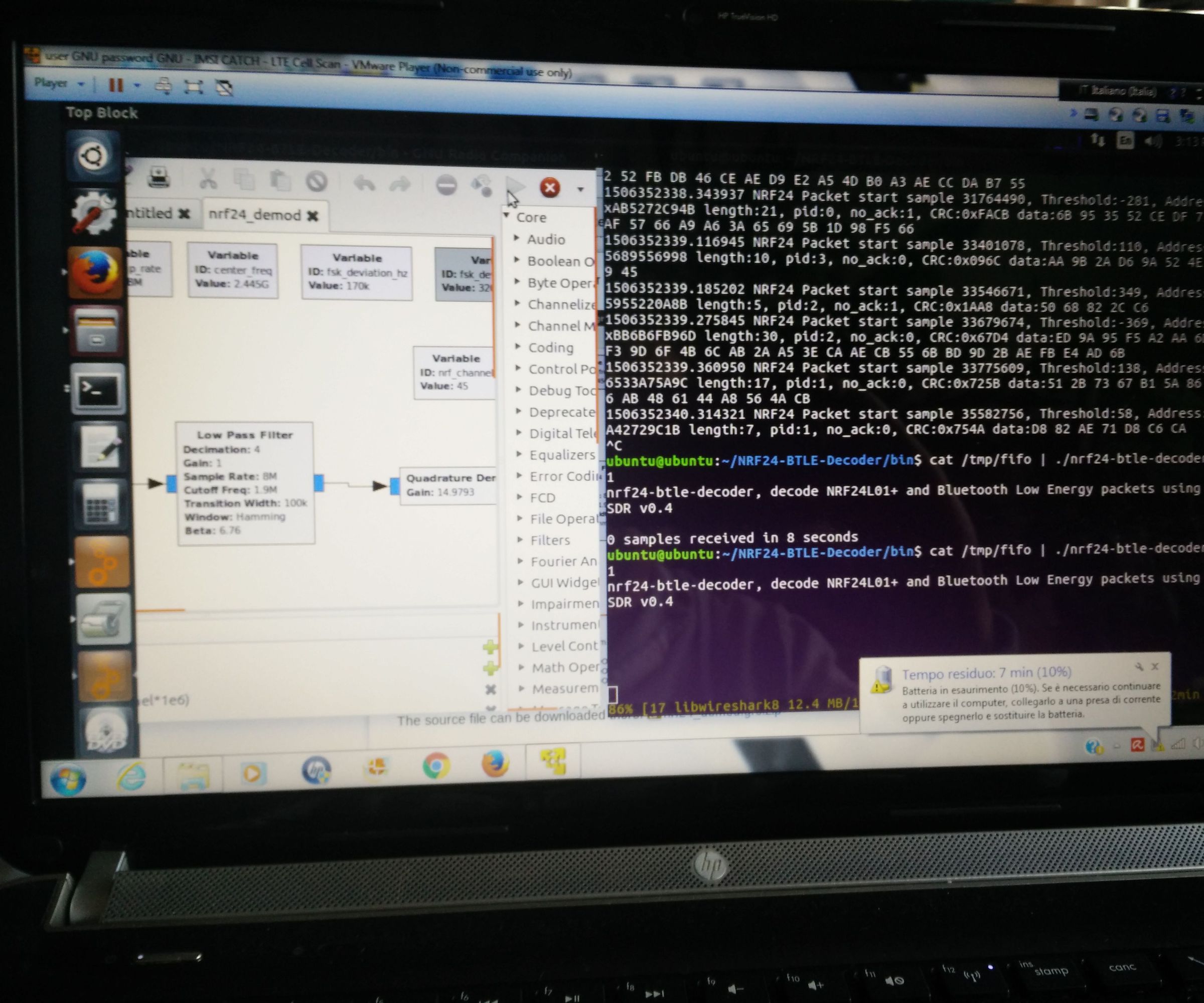Screen dimensions: 1204x1003
Task: Dismiss the battery warning notification
Action: pyautogui.click(x=1154, y=666)
